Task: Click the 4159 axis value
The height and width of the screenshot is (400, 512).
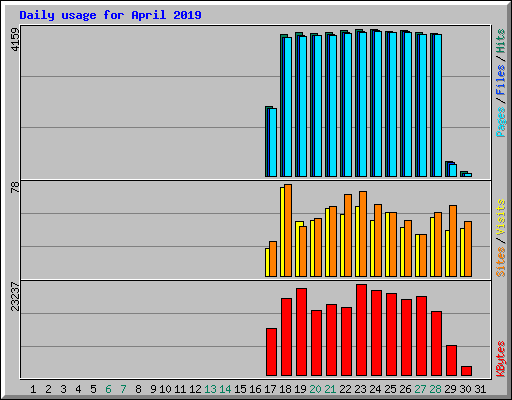Action: click(15, 39)
